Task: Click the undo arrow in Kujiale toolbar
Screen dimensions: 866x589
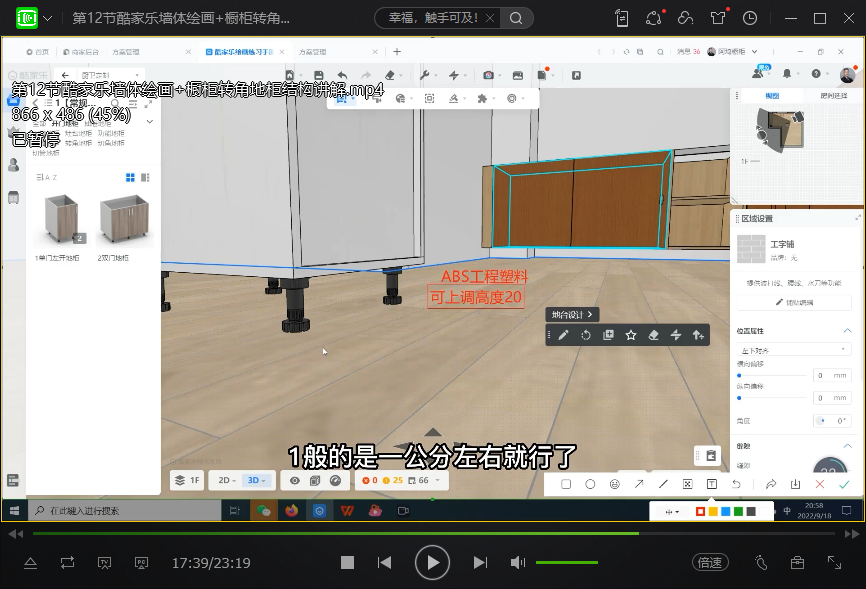Action: pyautogui.click(x=342, y=75)
